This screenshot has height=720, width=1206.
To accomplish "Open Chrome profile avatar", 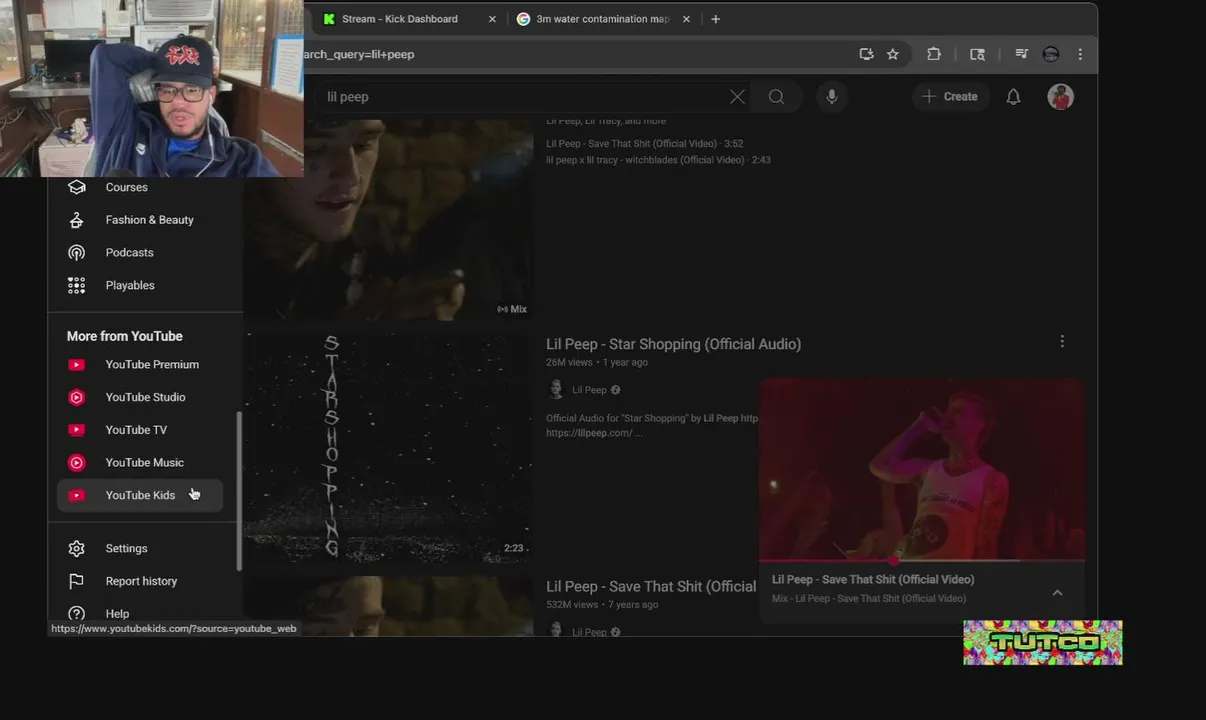I will point(1051,54).
